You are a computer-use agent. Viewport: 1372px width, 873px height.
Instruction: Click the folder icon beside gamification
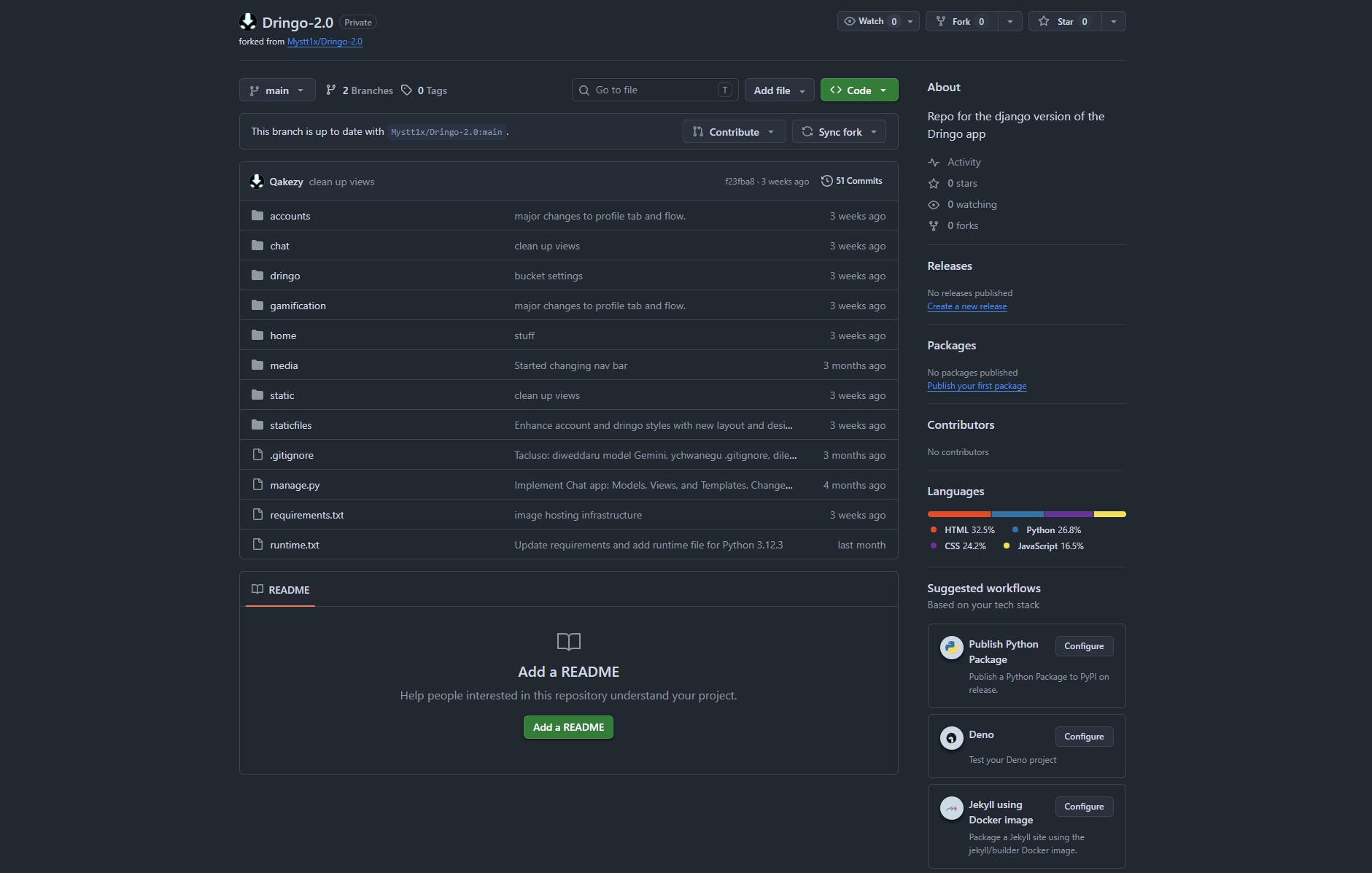coord(257,305)
